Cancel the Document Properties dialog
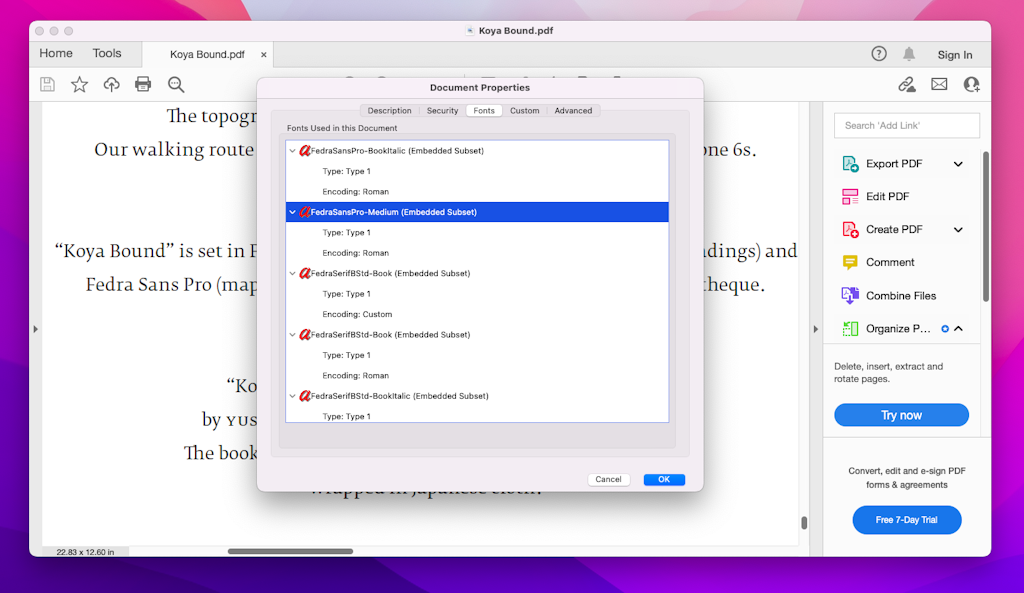The height and width of the screenshot is (593, 1024). (609, 479)
